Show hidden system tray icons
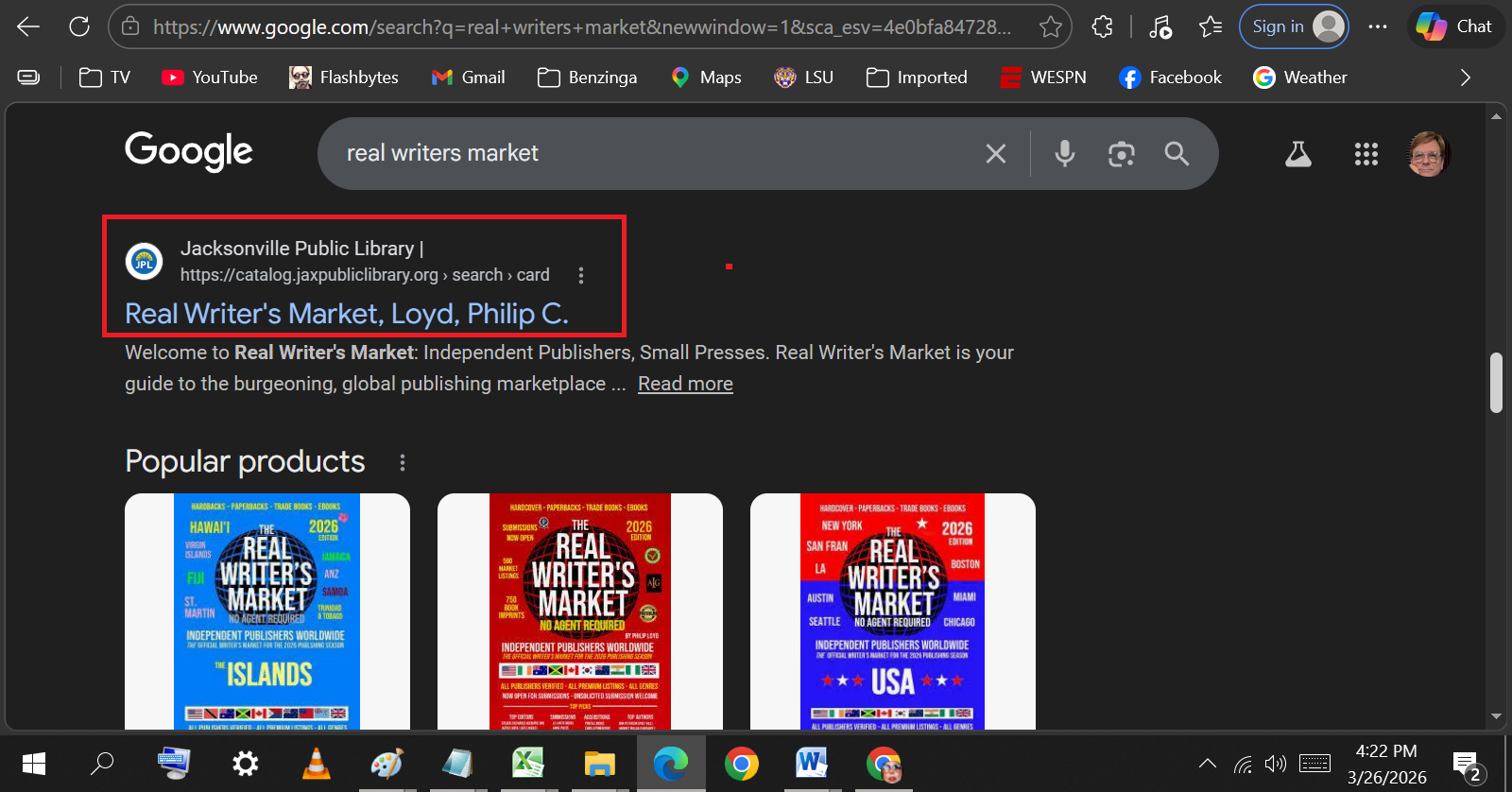Image resolution: width=1512 pixels, height=792 pixels. pos(1207,764)
